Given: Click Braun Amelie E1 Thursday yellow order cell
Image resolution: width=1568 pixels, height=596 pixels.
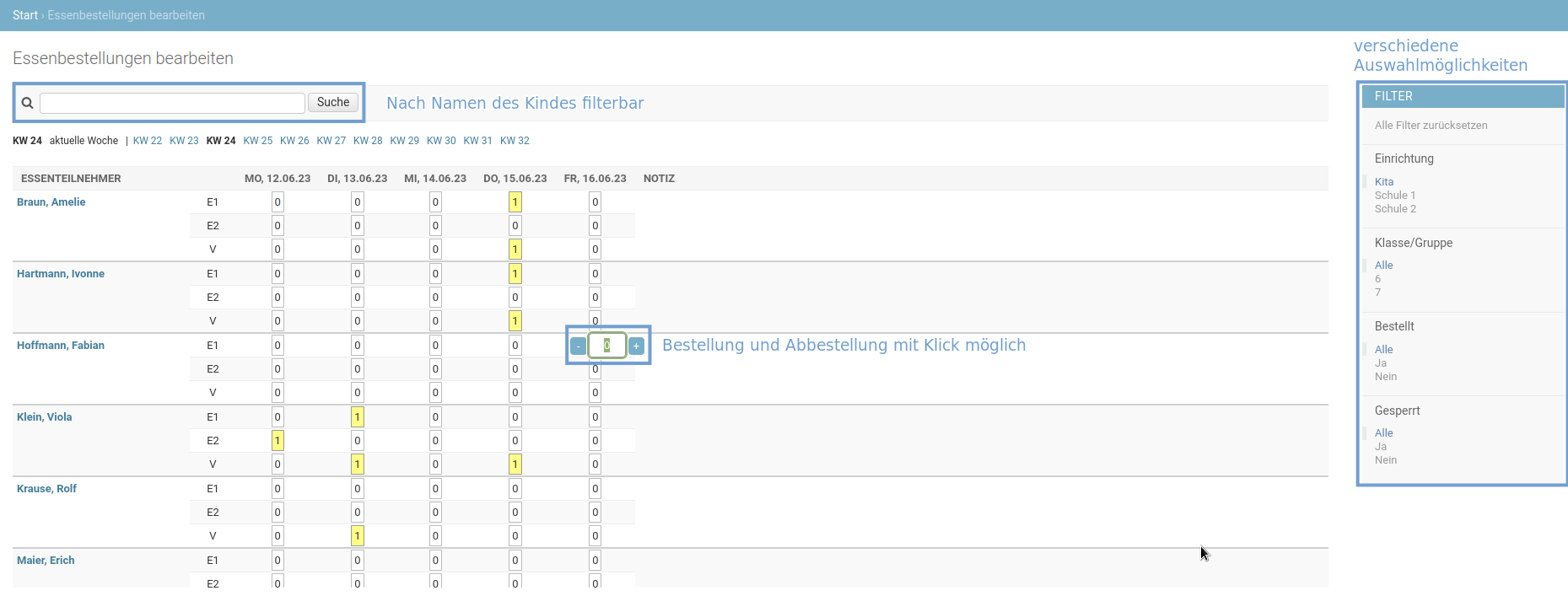Looking at the screenshot, I should (515, 202).
